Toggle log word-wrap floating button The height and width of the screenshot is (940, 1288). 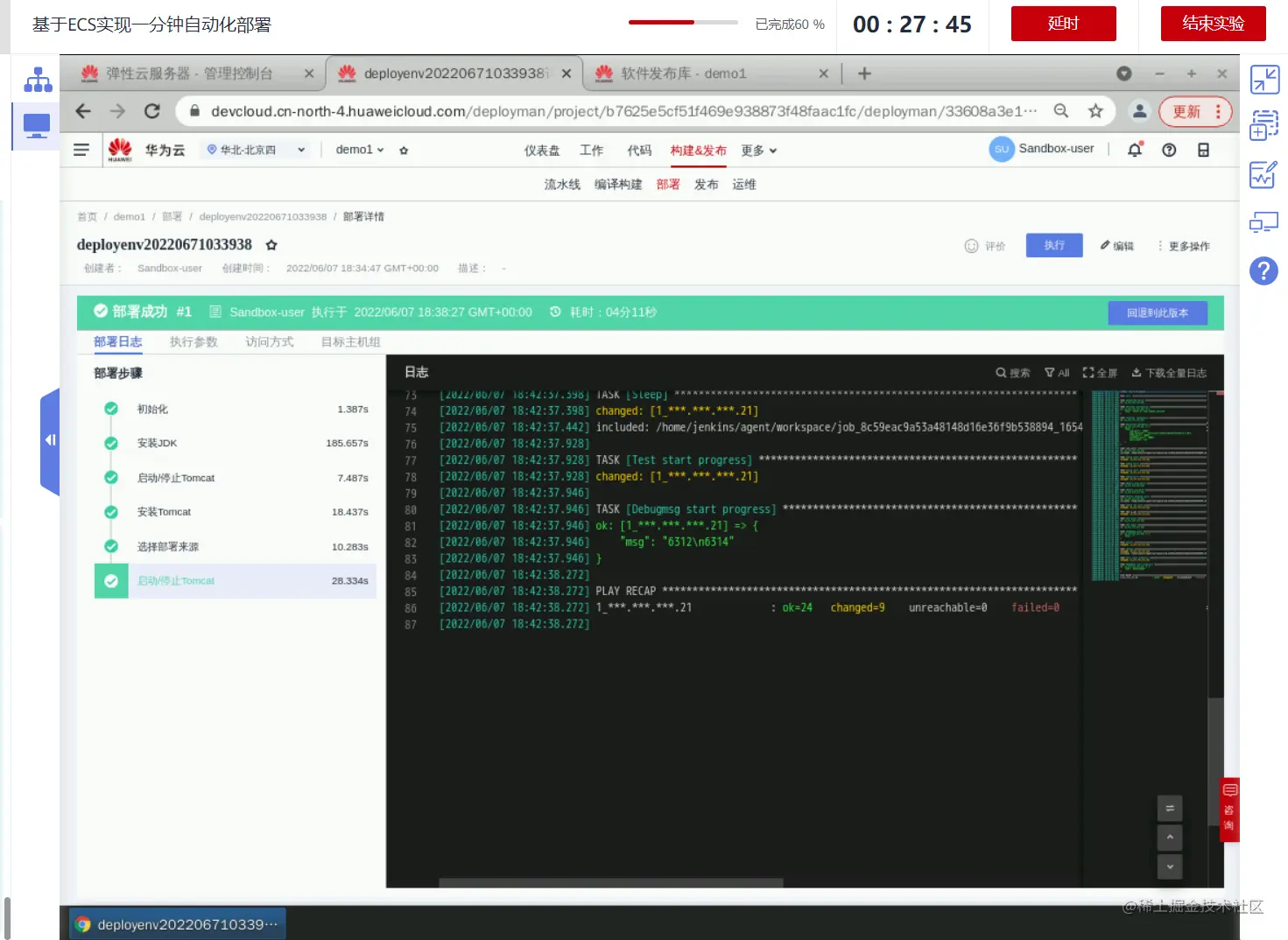pos(1170,808)
